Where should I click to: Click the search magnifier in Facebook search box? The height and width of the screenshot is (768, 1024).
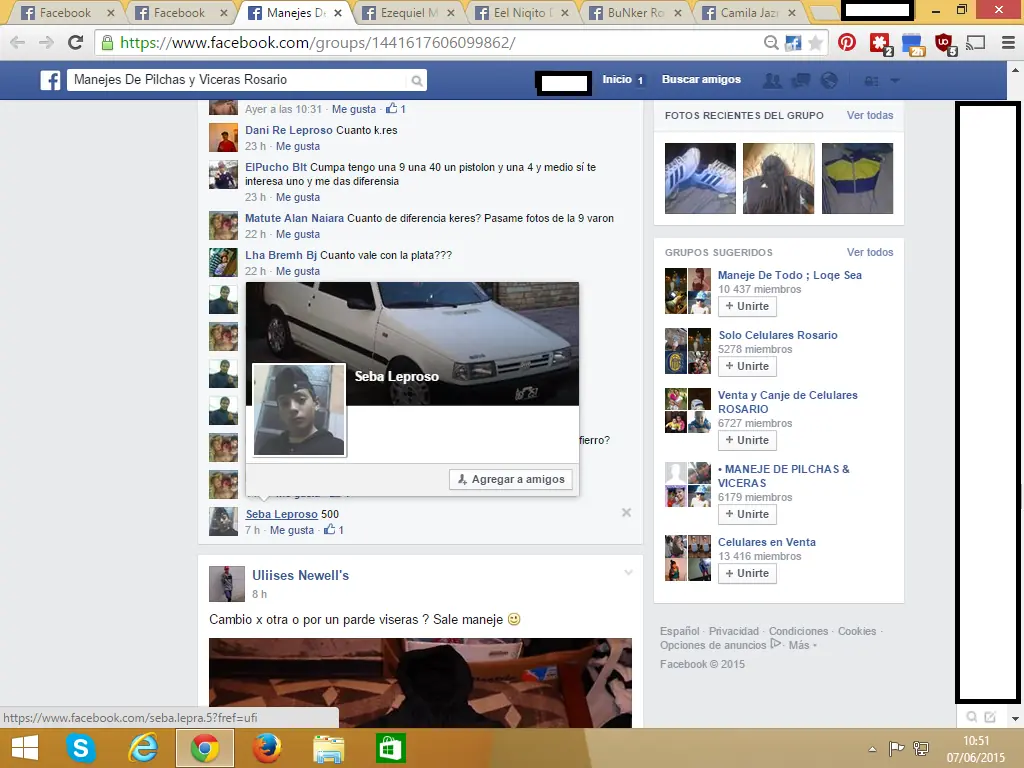pyautogui.click(x=416, y=81)
